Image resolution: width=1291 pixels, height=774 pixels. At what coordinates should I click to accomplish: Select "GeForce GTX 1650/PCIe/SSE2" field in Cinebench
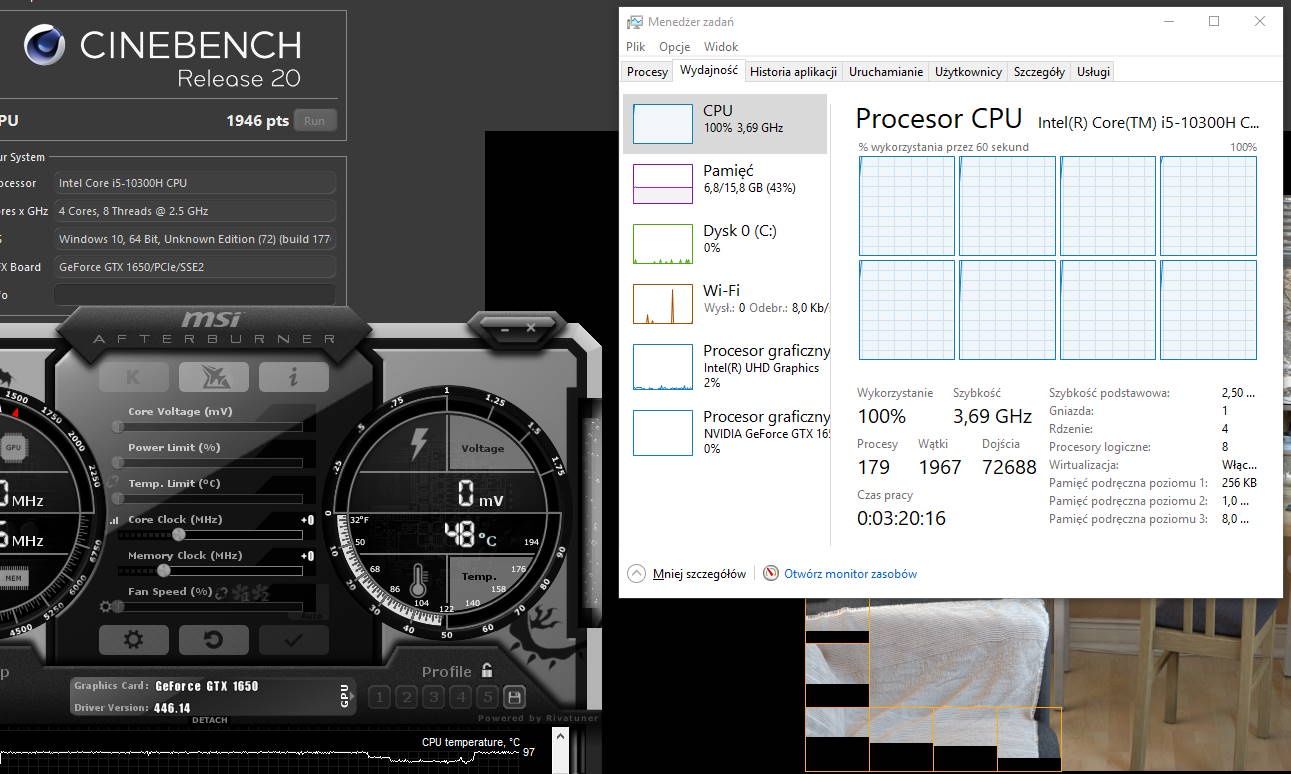click(194, 267)
